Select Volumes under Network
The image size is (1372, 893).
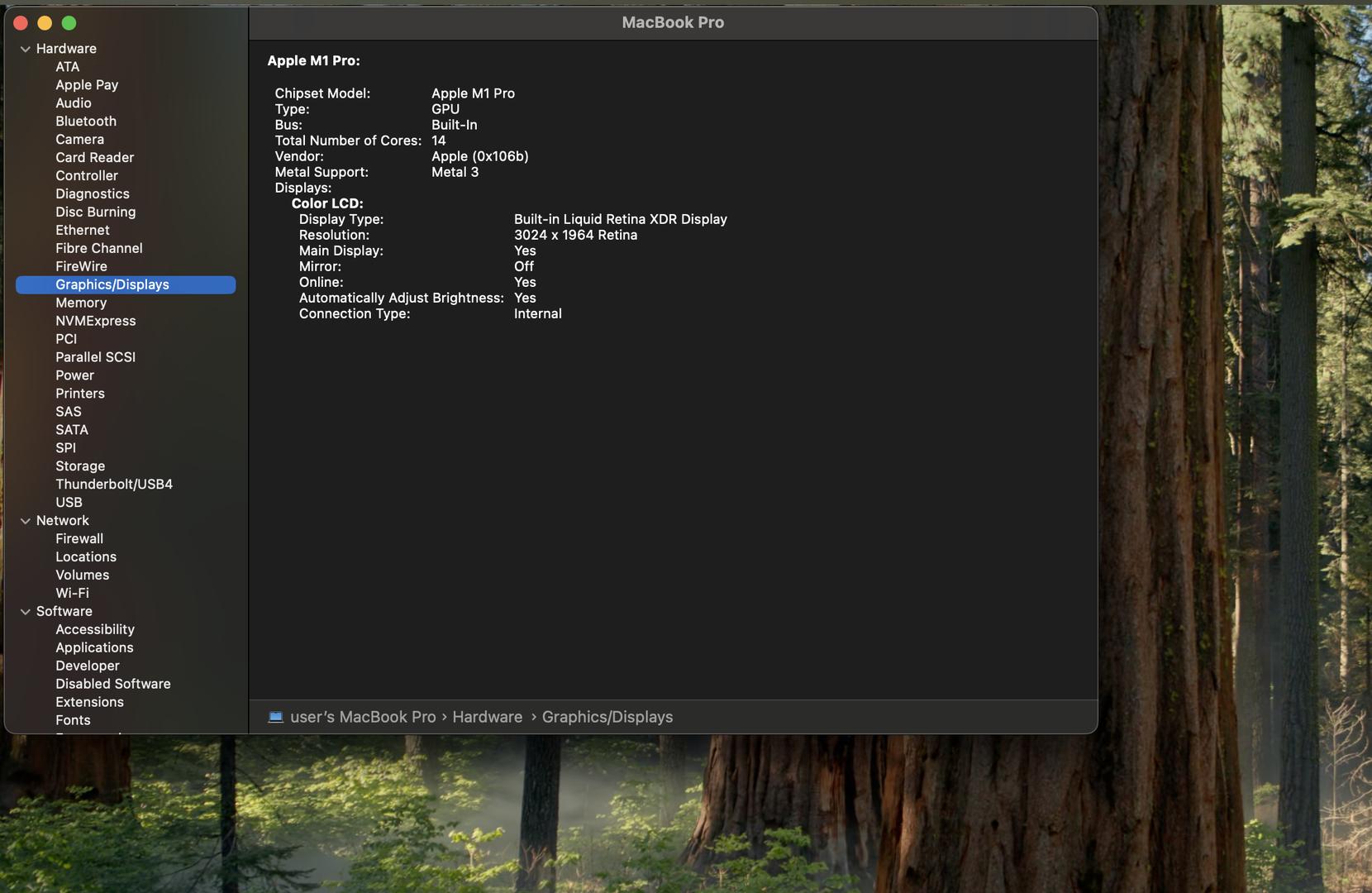[82, 575]
